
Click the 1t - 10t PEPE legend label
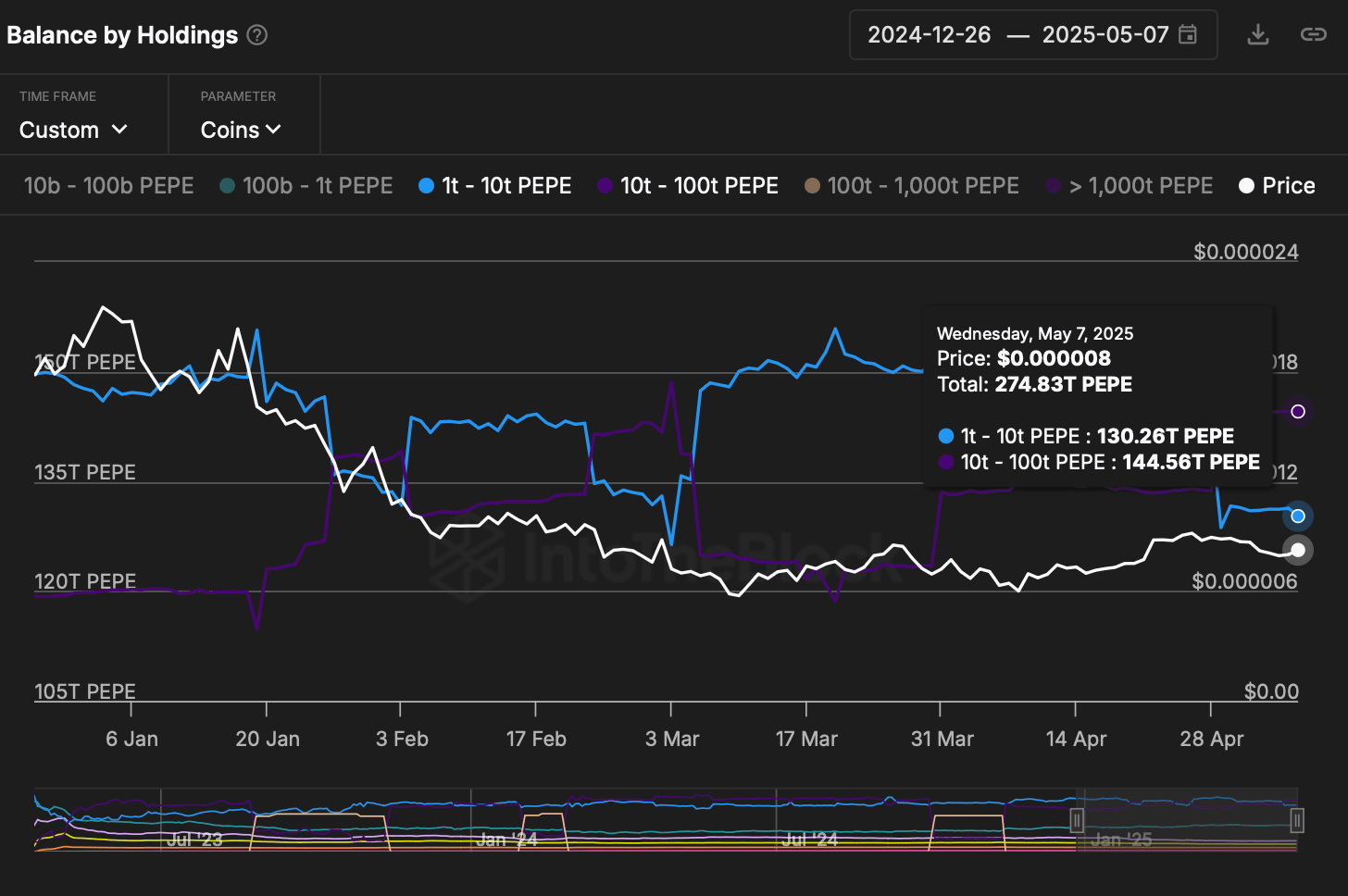pyautogui.click(x=506, y=186)
